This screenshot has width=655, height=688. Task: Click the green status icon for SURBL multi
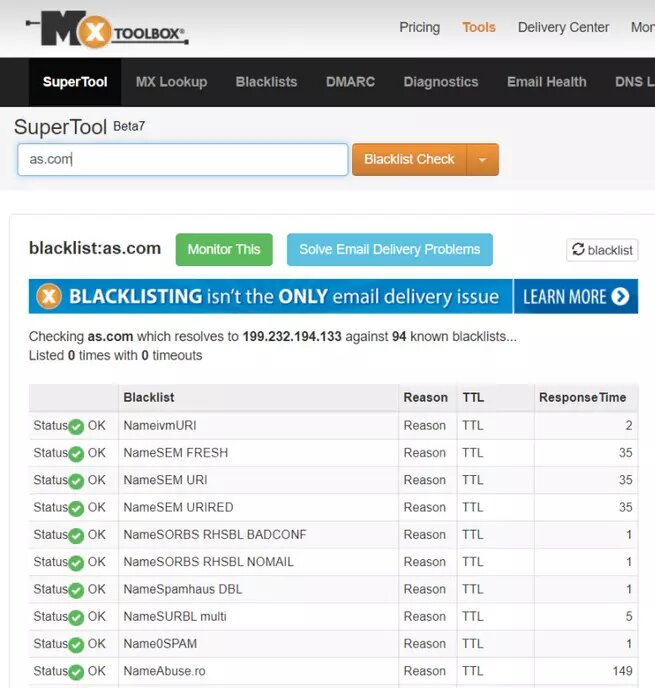pyautogui.click(x=76, y=617)
